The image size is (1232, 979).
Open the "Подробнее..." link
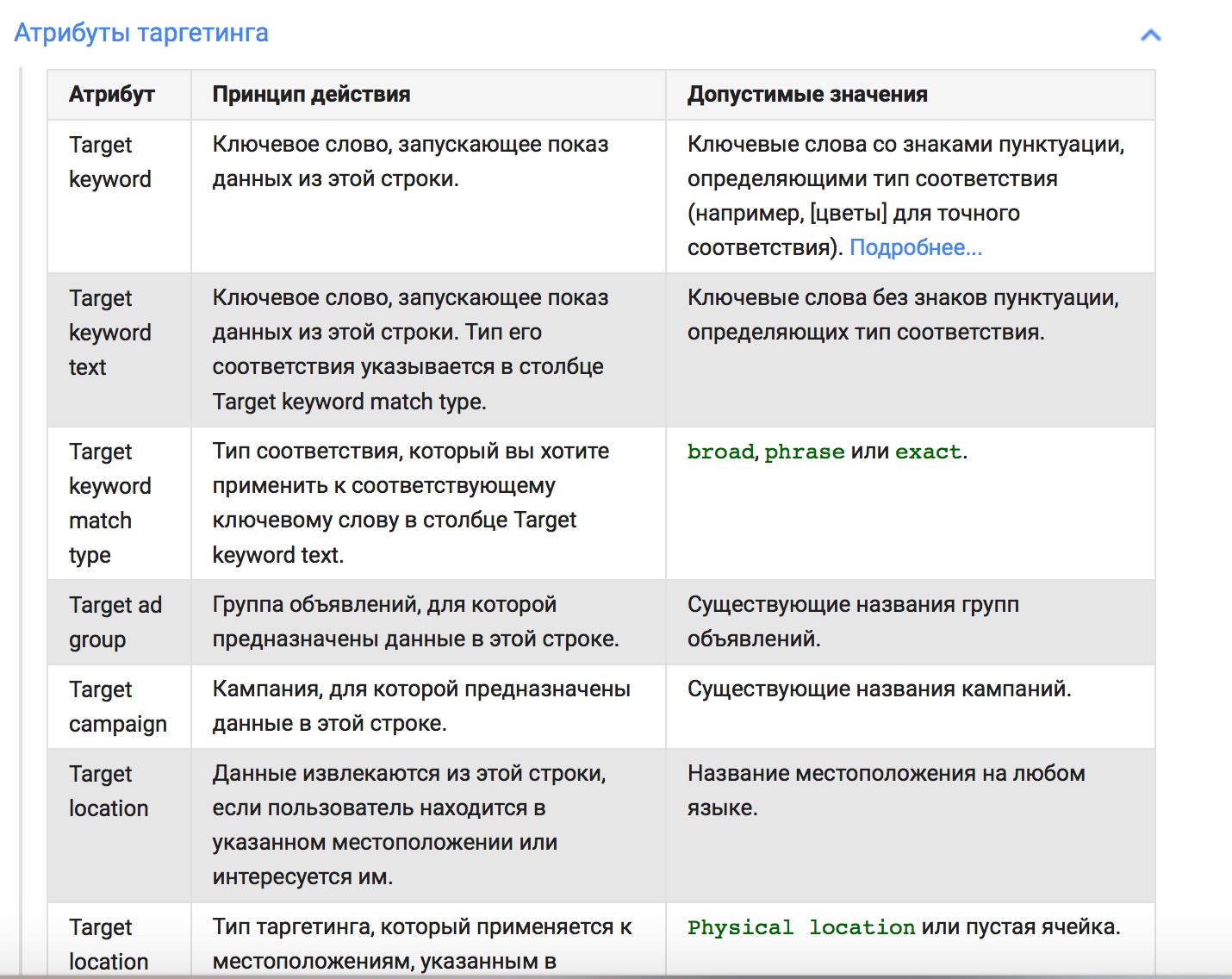[x=915, y=247]
